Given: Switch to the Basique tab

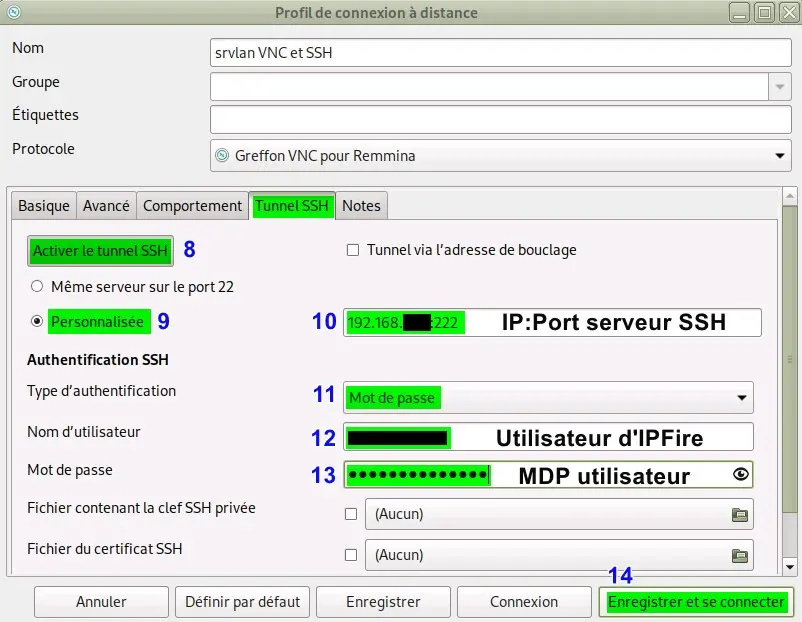Looking at the screenshot, I should pos(43,205).
